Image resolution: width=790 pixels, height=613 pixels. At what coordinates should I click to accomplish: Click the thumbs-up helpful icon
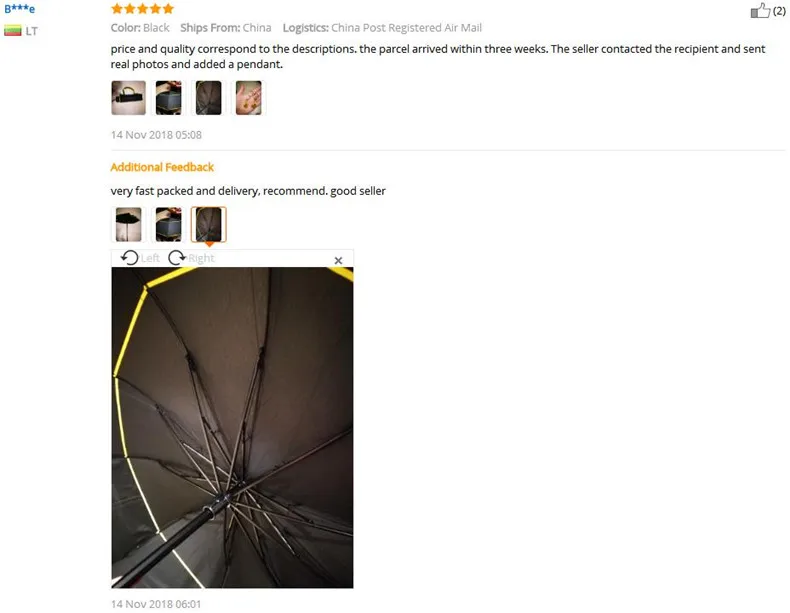[x=760, y=10]
